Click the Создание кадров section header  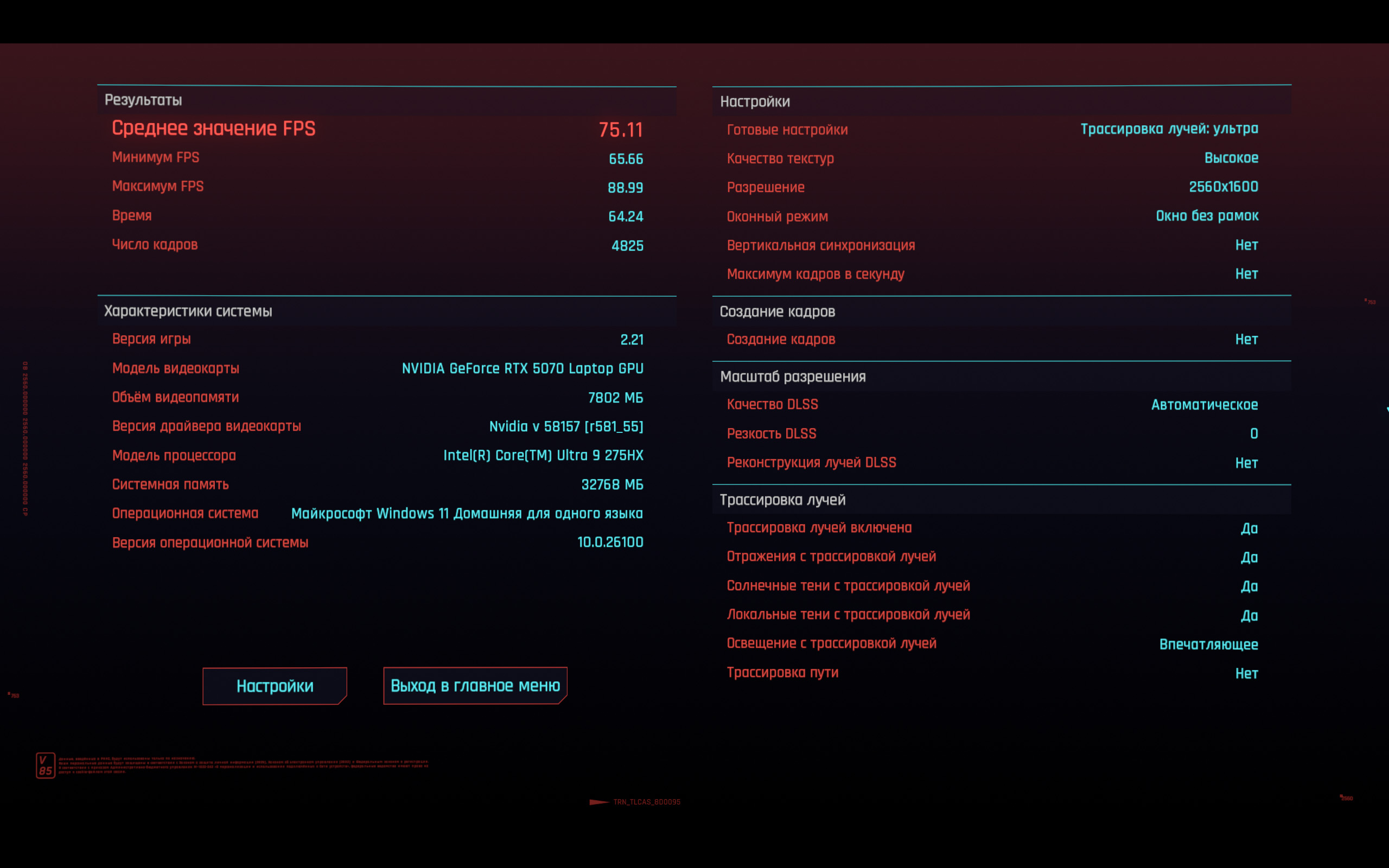(x=776, y=312)
